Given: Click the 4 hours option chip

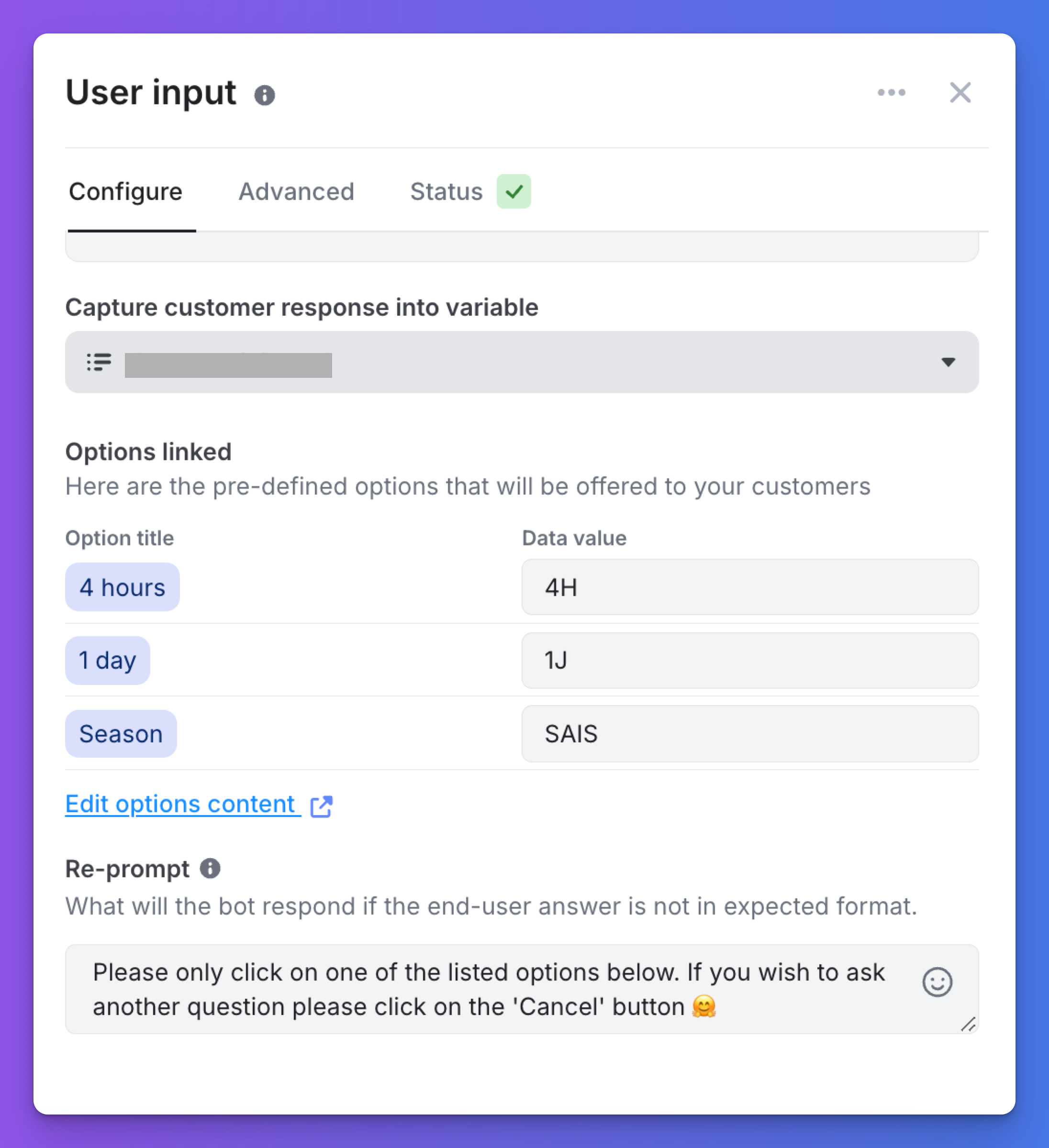Looking at the screenshot, I should [123, 587].
